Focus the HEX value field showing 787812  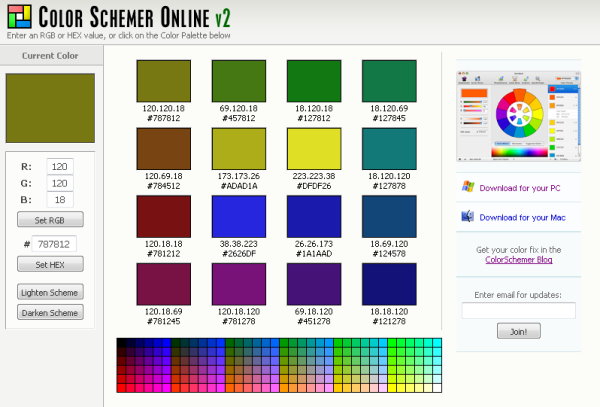(x=54, y=244)
